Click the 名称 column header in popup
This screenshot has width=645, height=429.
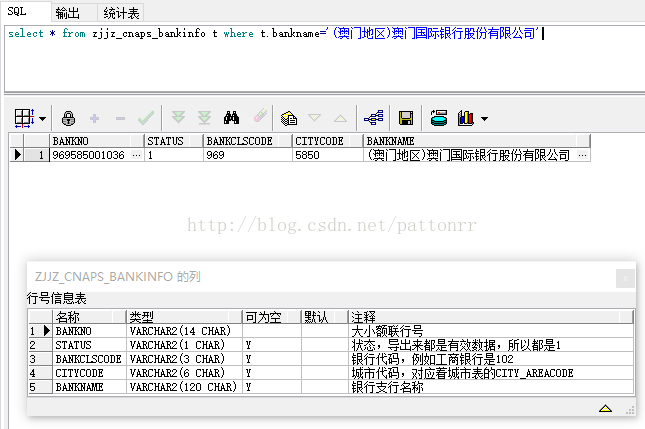(x=89, y=317)
